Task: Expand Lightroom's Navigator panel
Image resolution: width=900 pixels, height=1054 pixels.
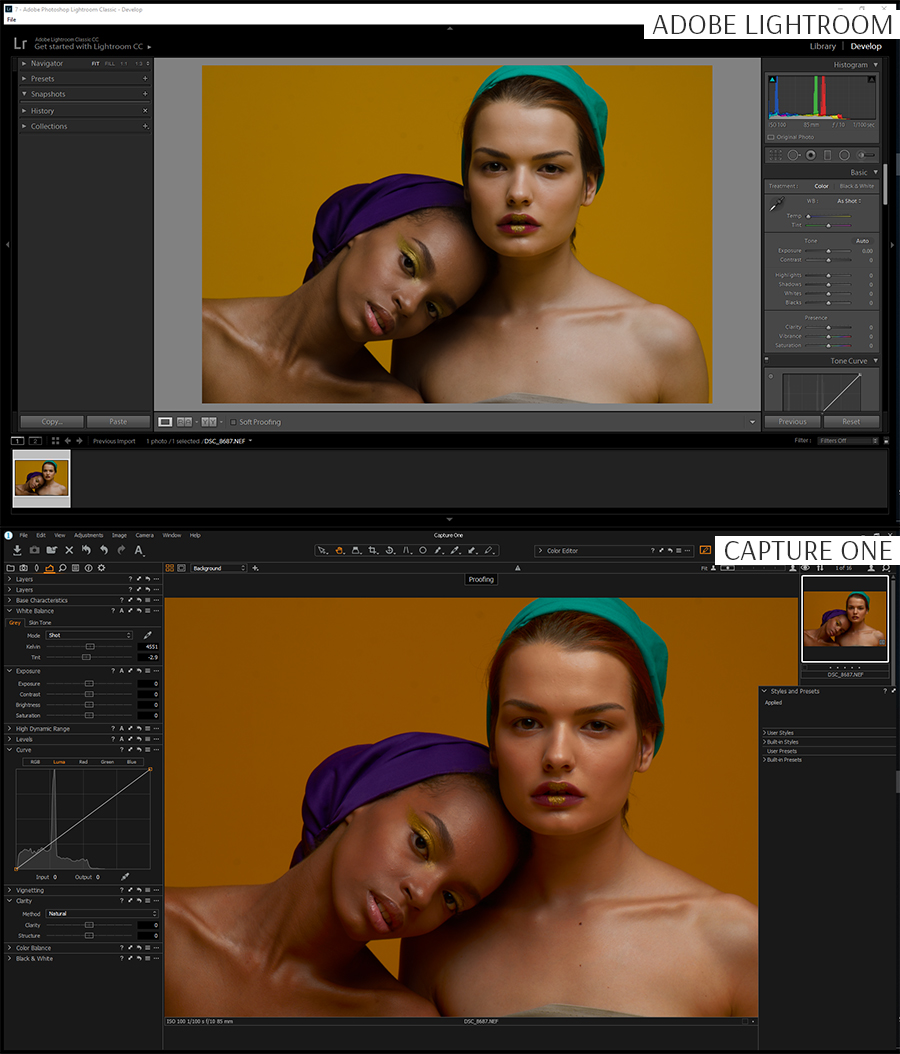Action: coord(24,63)
